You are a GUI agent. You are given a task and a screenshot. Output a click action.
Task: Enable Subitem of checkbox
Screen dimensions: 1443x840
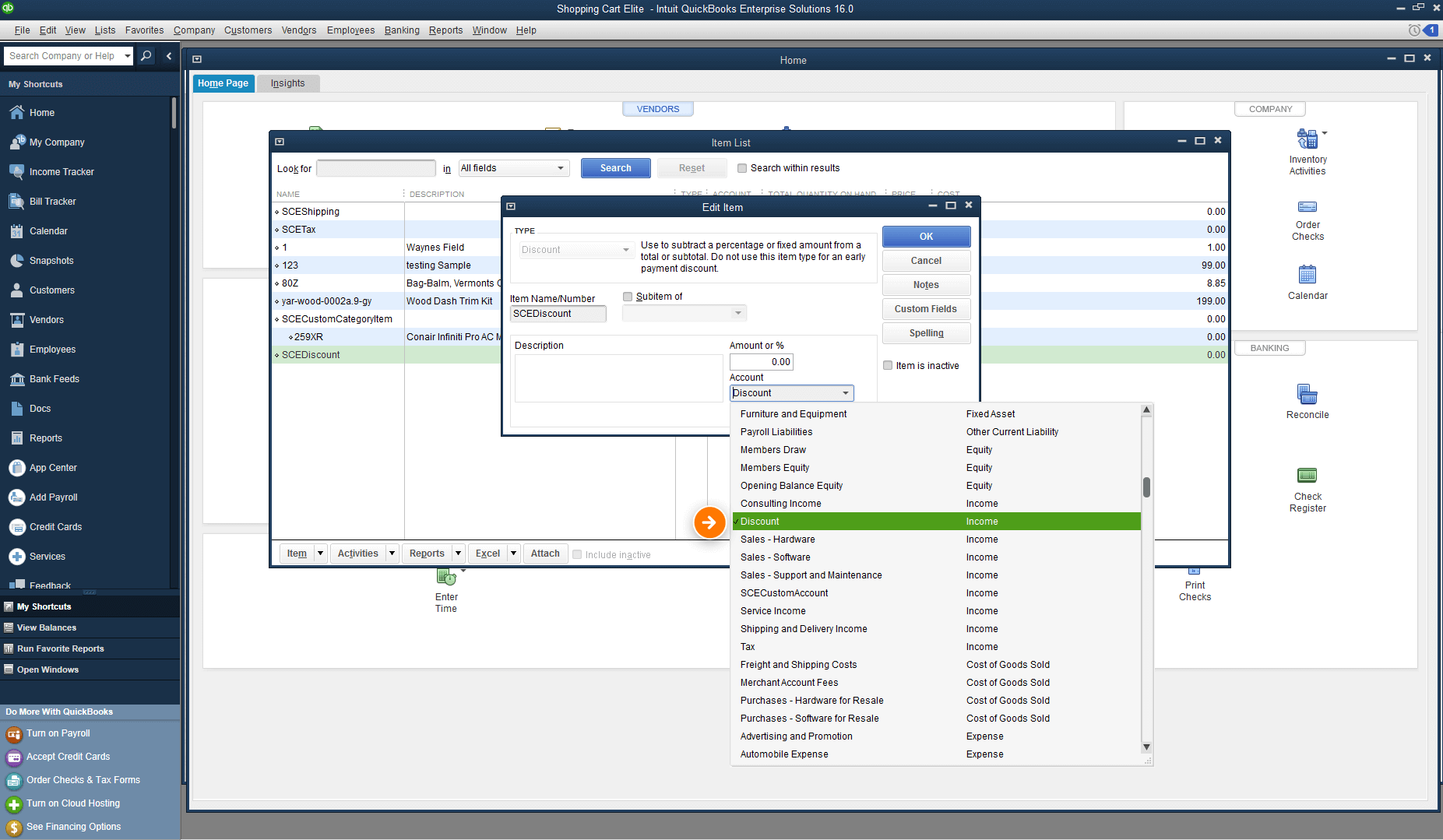(x=628, y=297)
